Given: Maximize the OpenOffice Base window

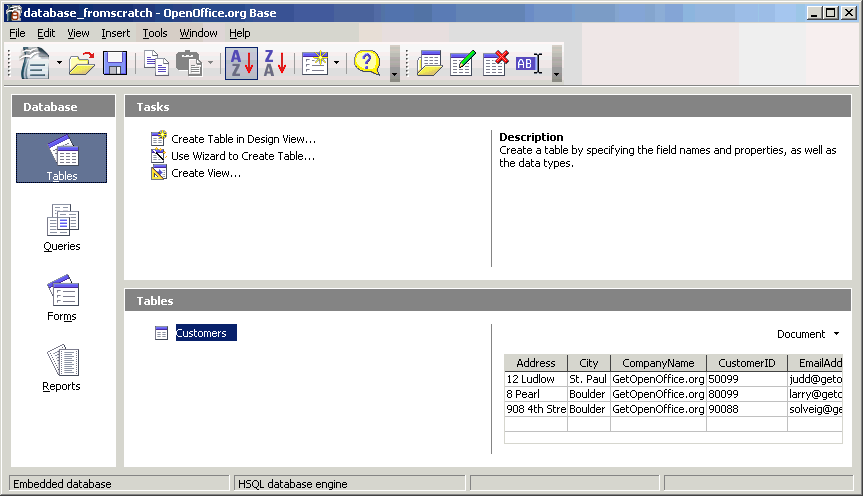Looking at the screenshot, I should click(831, 13).
